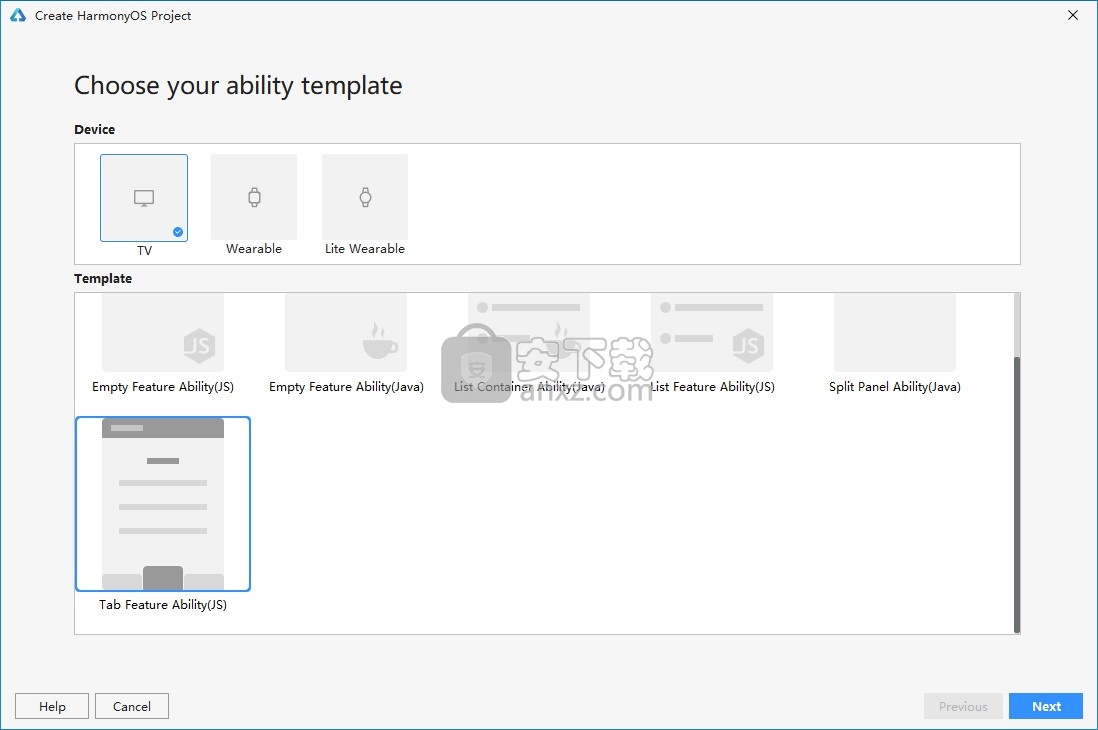Screen dimensions: 1098x730
Task: Choose Split Panel Ability(Java) template
Action: [x=895, y=333]
